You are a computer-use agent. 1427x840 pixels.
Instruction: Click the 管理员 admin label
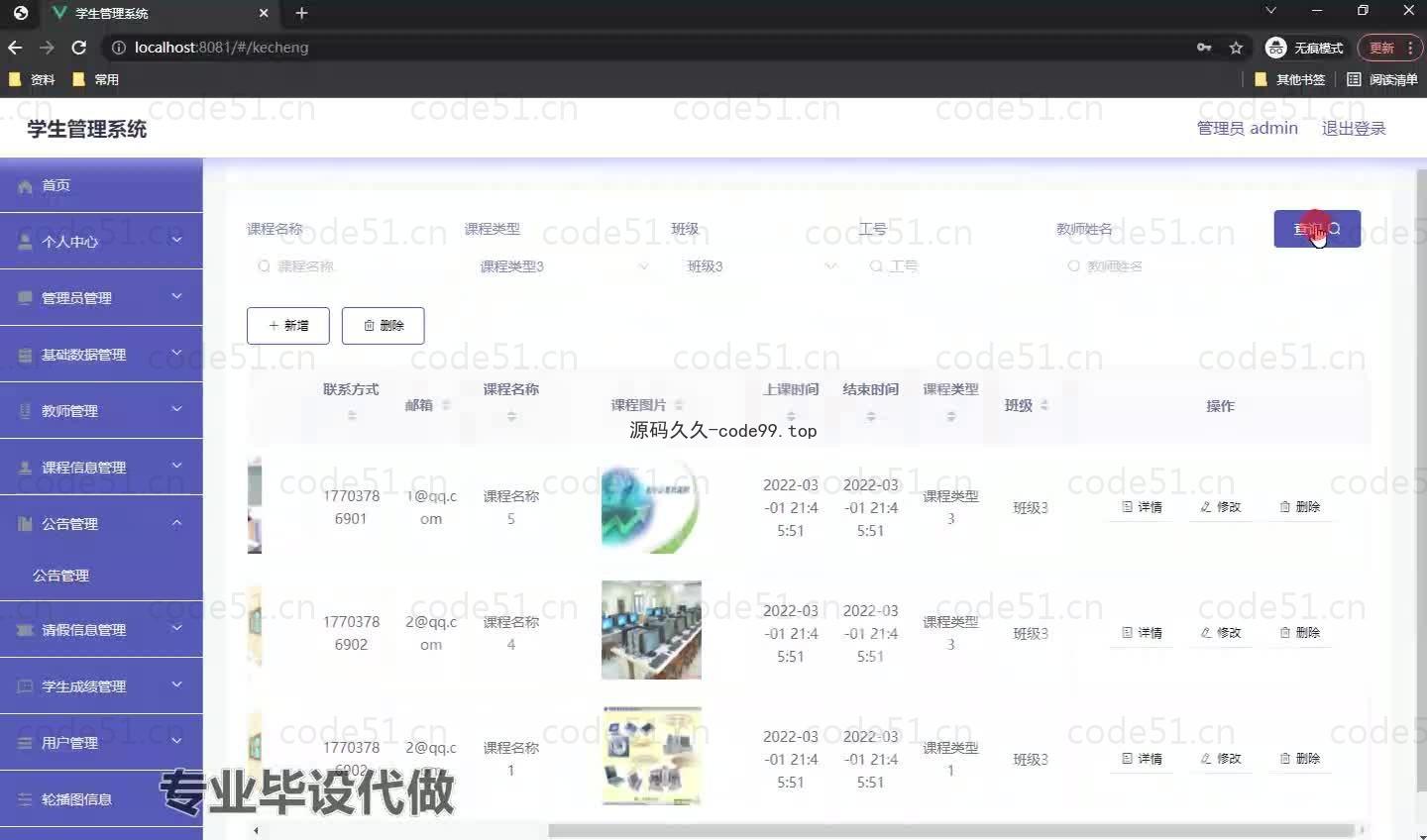click(1247, 128)
